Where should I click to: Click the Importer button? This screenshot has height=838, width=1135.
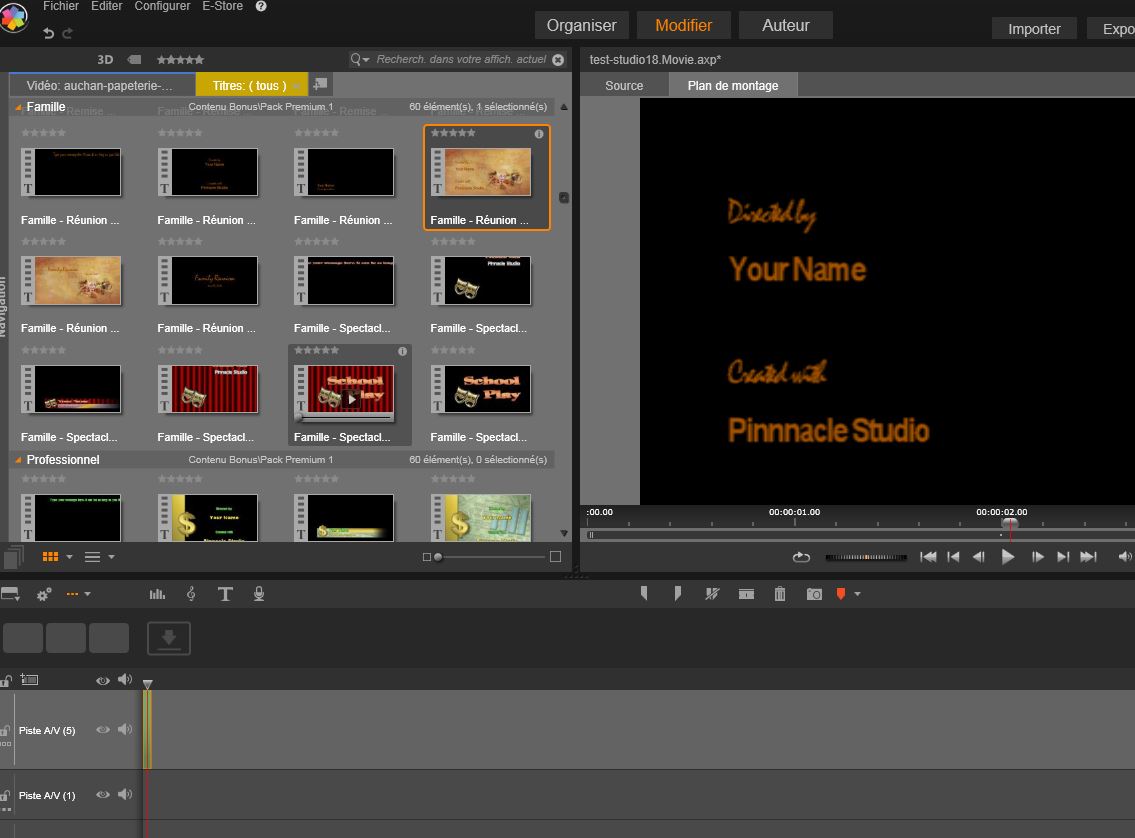[x=1034, y=29]
